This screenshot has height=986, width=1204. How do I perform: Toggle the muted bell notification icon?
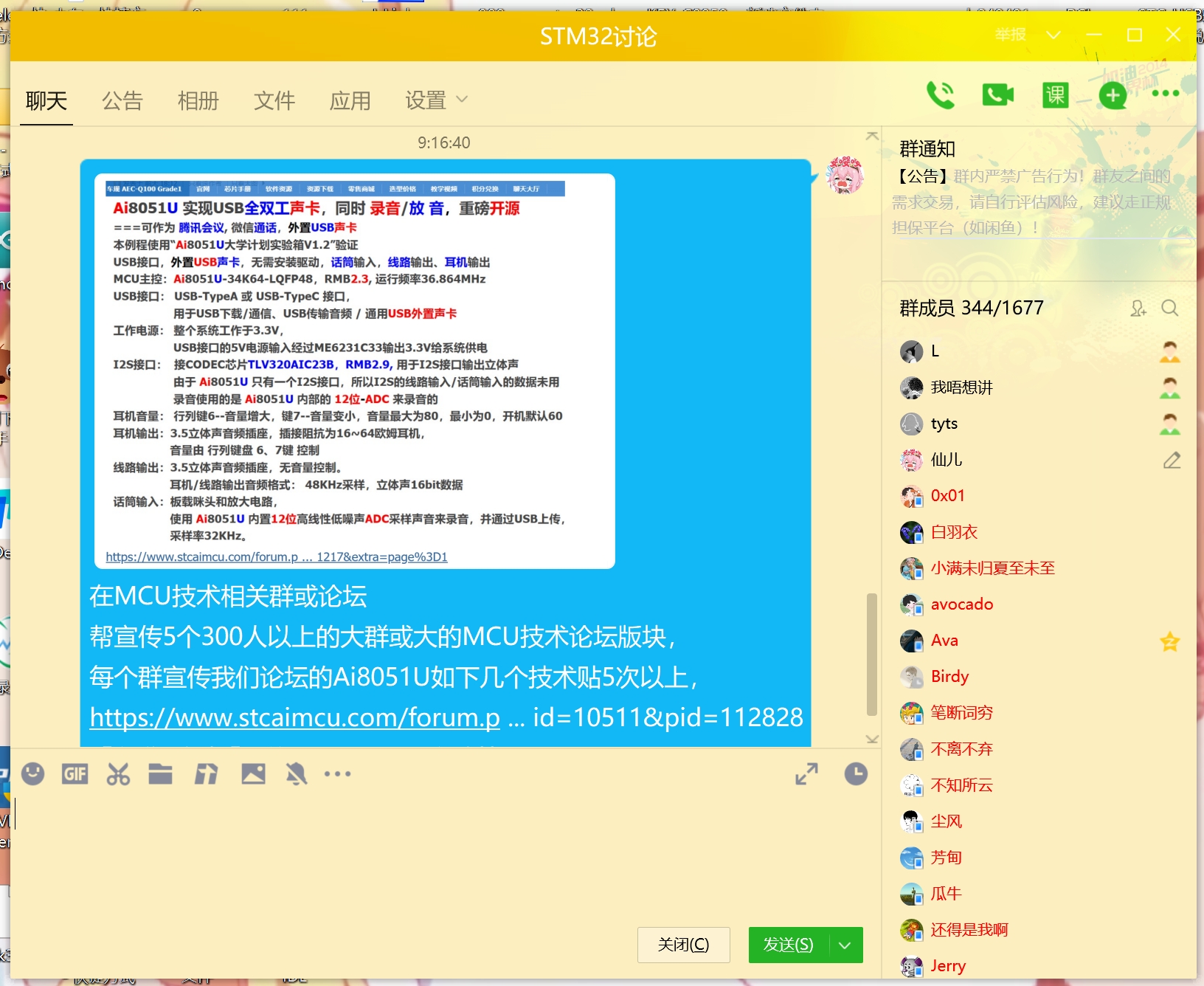pyautogui.click(x=296, y=773)
